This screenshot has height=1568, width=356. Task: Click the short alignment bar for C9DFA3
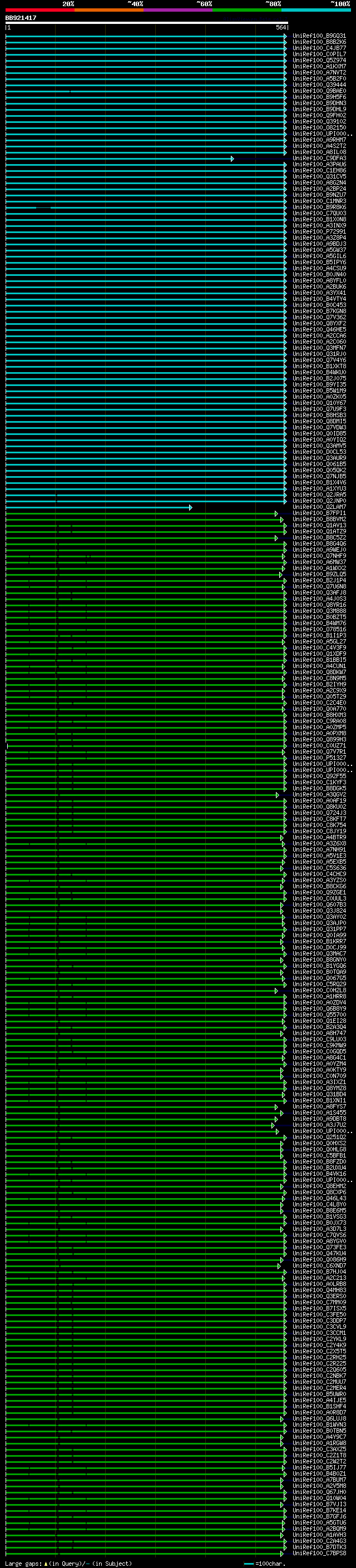(119, 159)
